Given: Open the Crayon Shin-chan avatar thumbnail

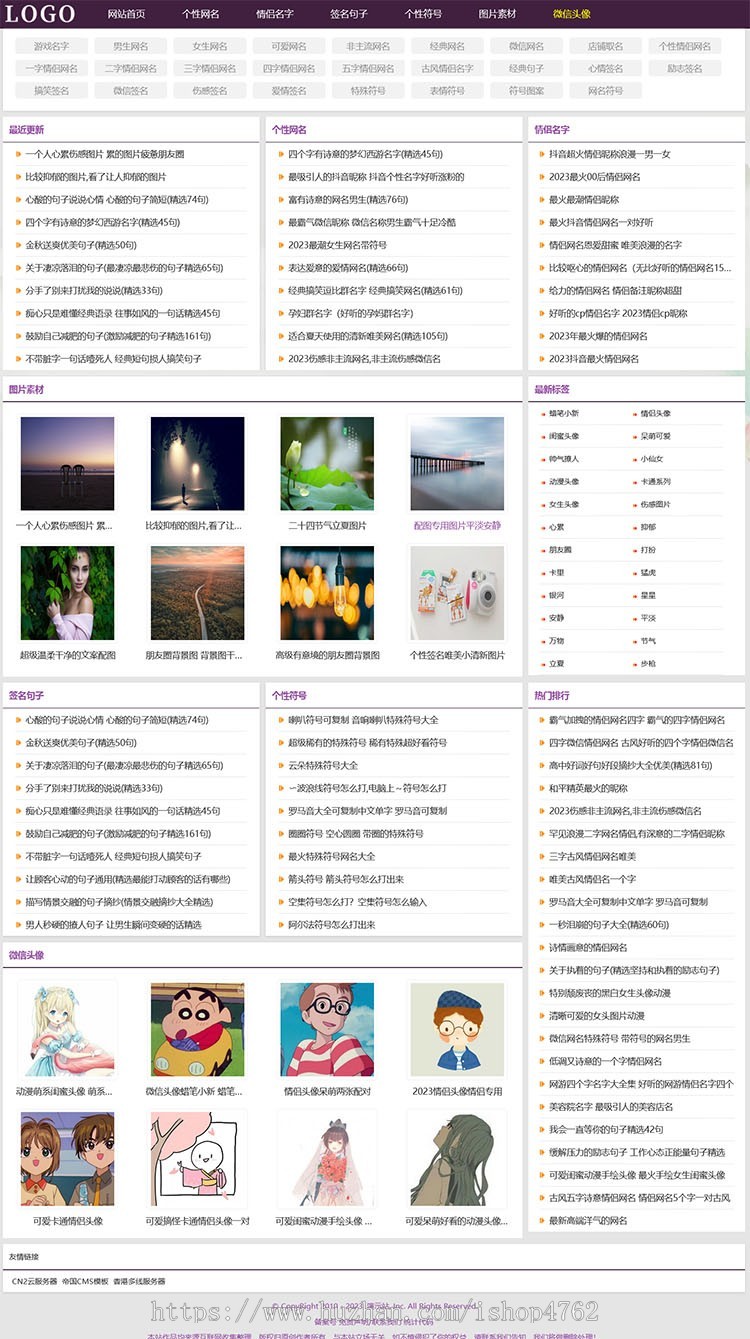Looking at the screenshot, I should click(x=197, y=1029).
